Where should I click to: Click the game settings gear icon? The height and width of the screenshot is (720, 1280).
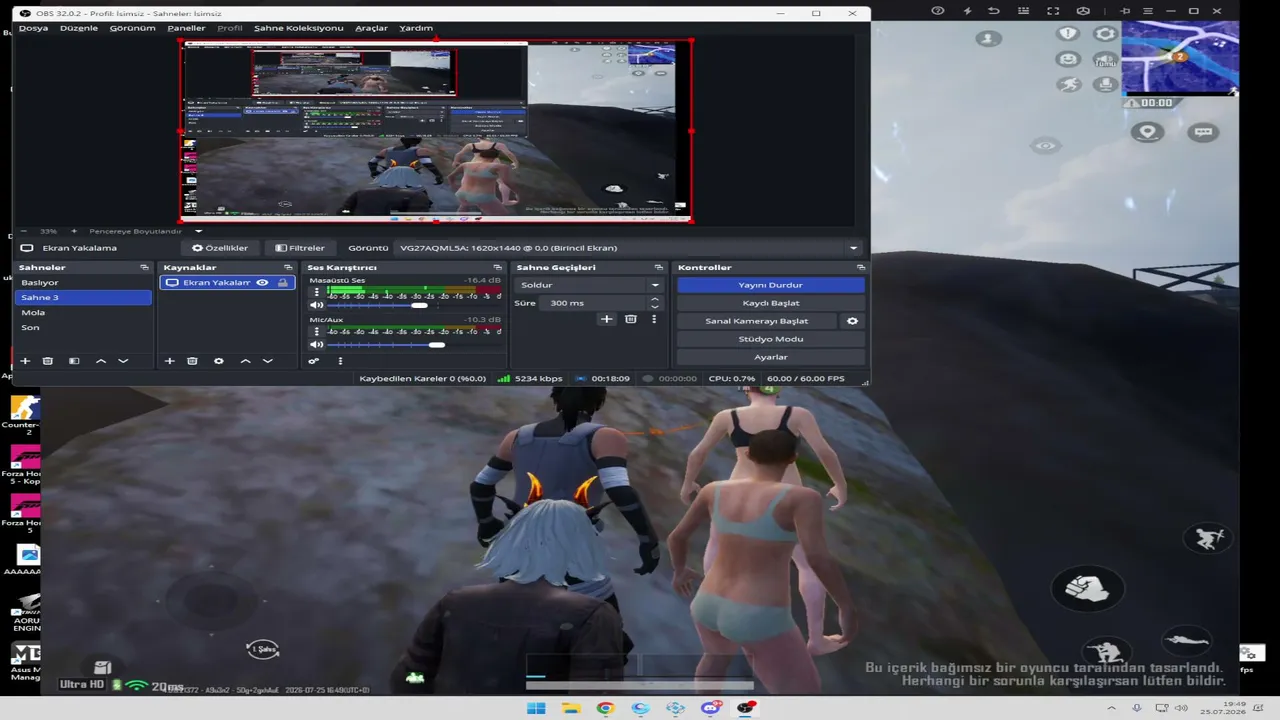pos(1105,34)
